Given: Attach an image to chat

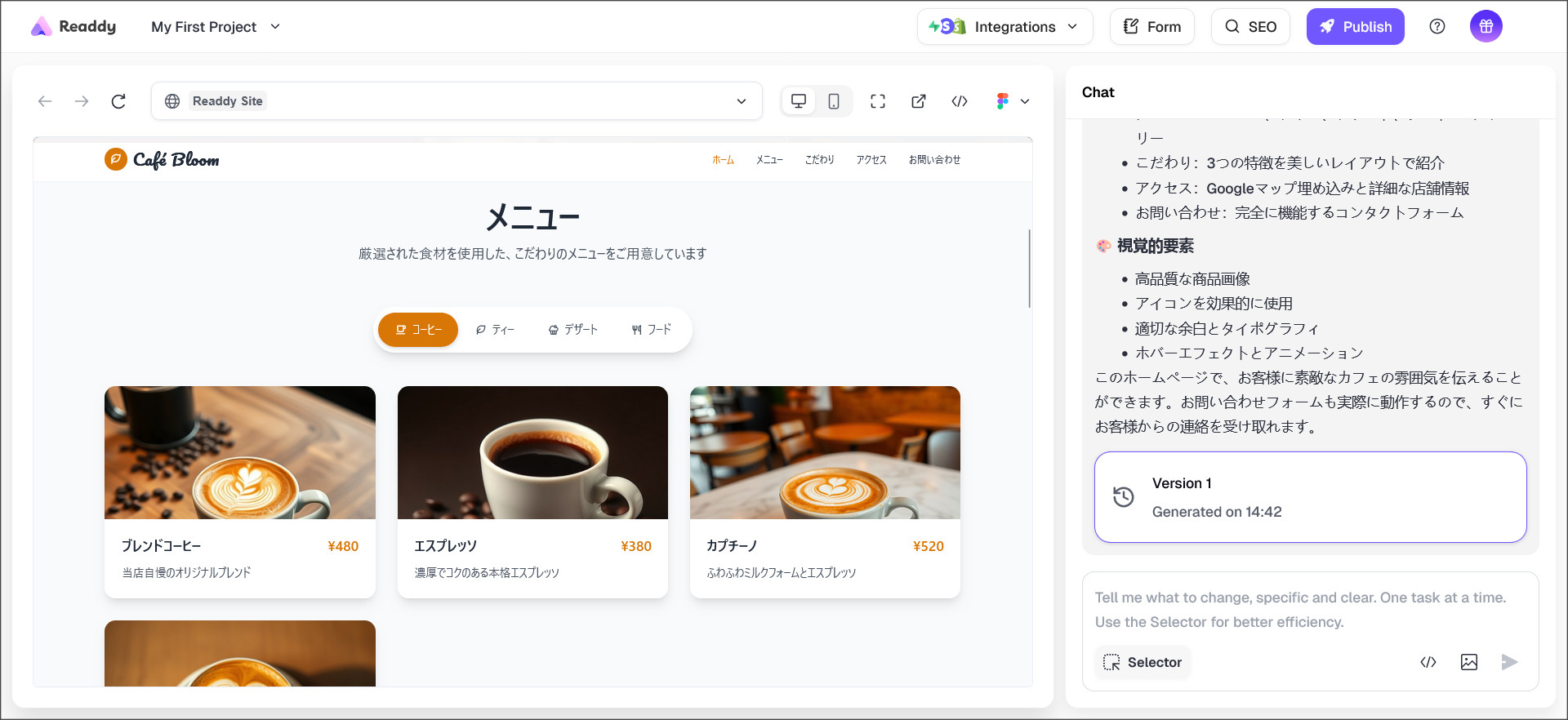Looking at the screenshot, I should [1468, 662].
